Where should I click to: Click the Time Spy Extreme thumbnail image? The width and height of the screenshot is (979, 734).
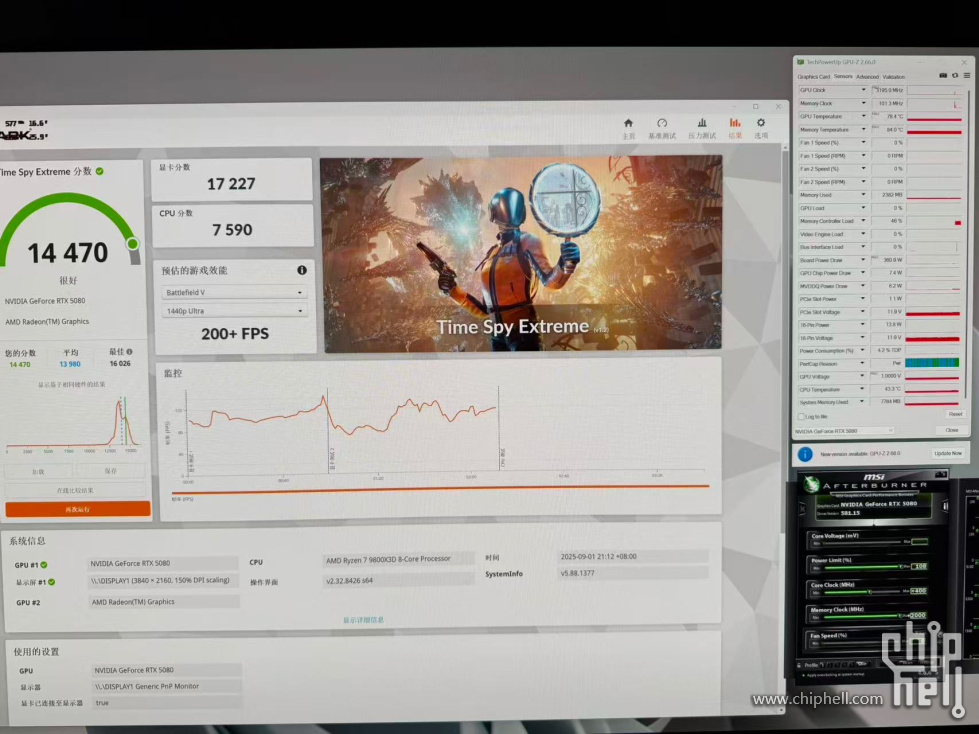[521, 253]
